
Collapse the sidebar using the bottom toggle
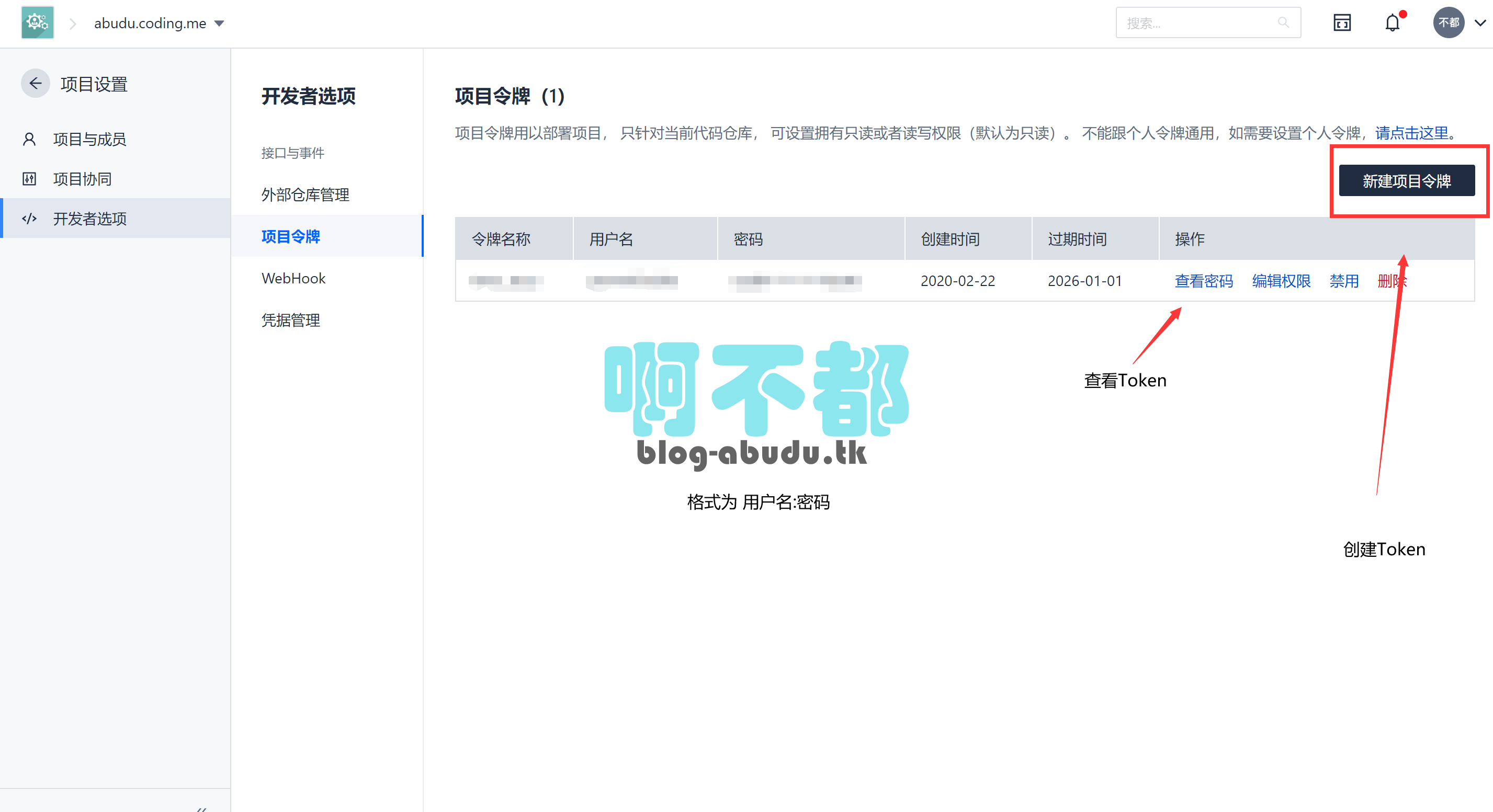click(x=201, y=808)
